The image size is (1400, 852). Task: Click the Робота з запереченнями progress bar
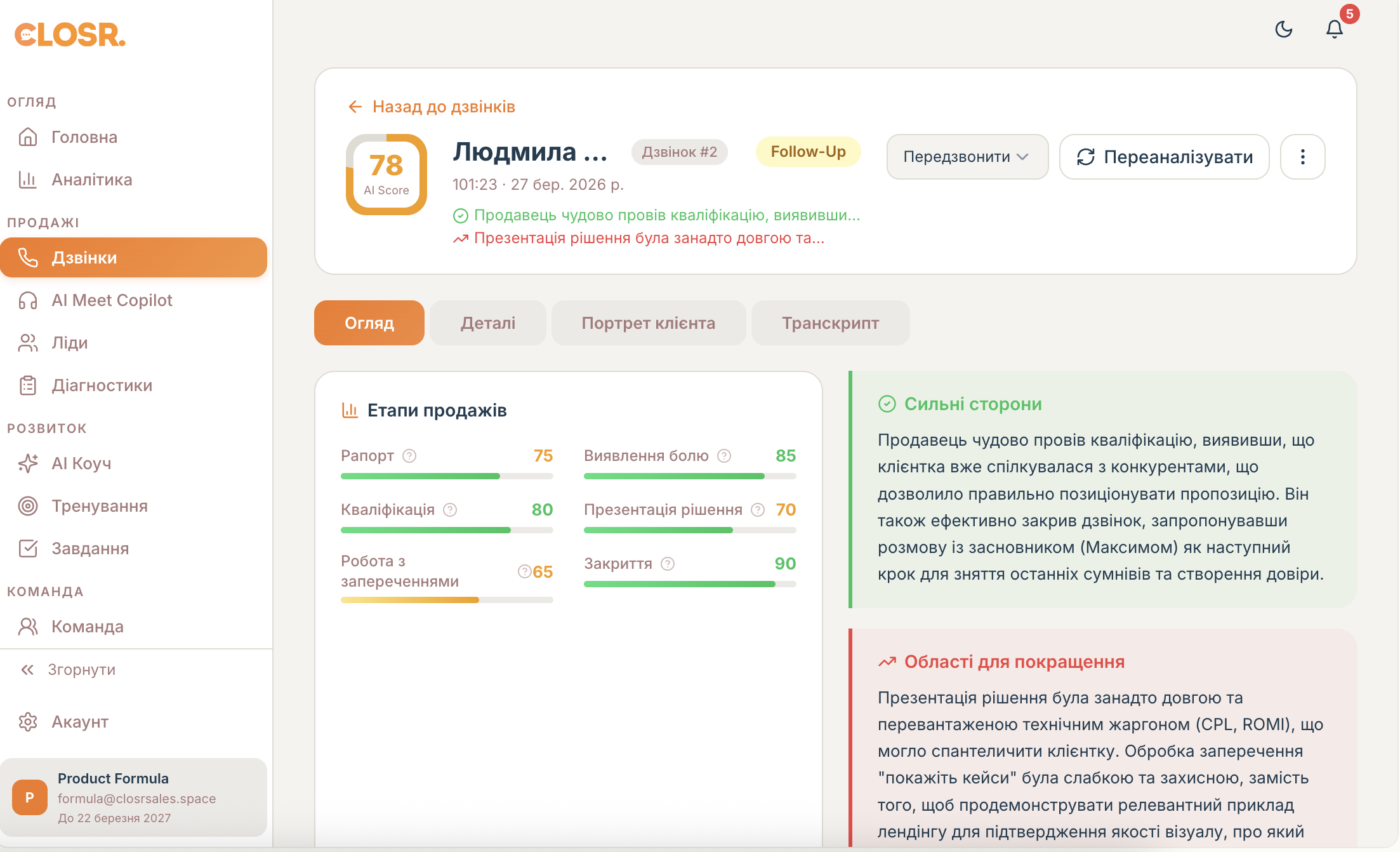[x=446, y=600]
